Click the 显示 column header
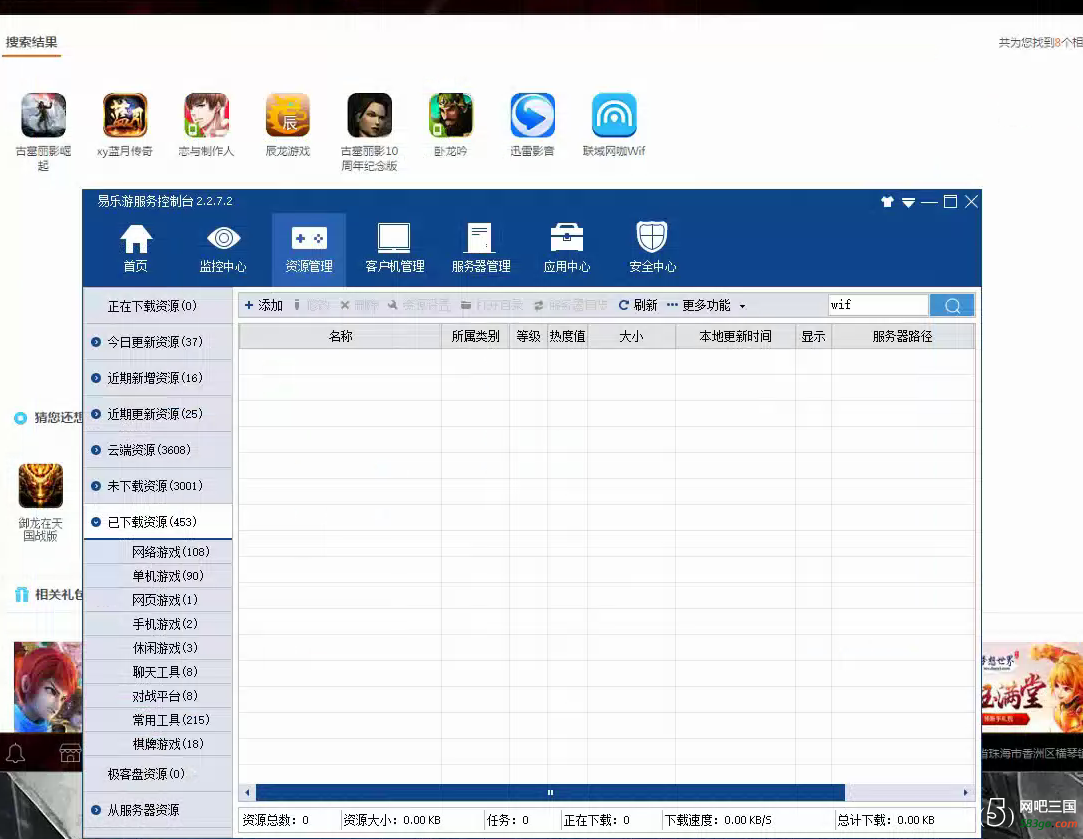Screen dimensions: 1083x839 [813, 336]
